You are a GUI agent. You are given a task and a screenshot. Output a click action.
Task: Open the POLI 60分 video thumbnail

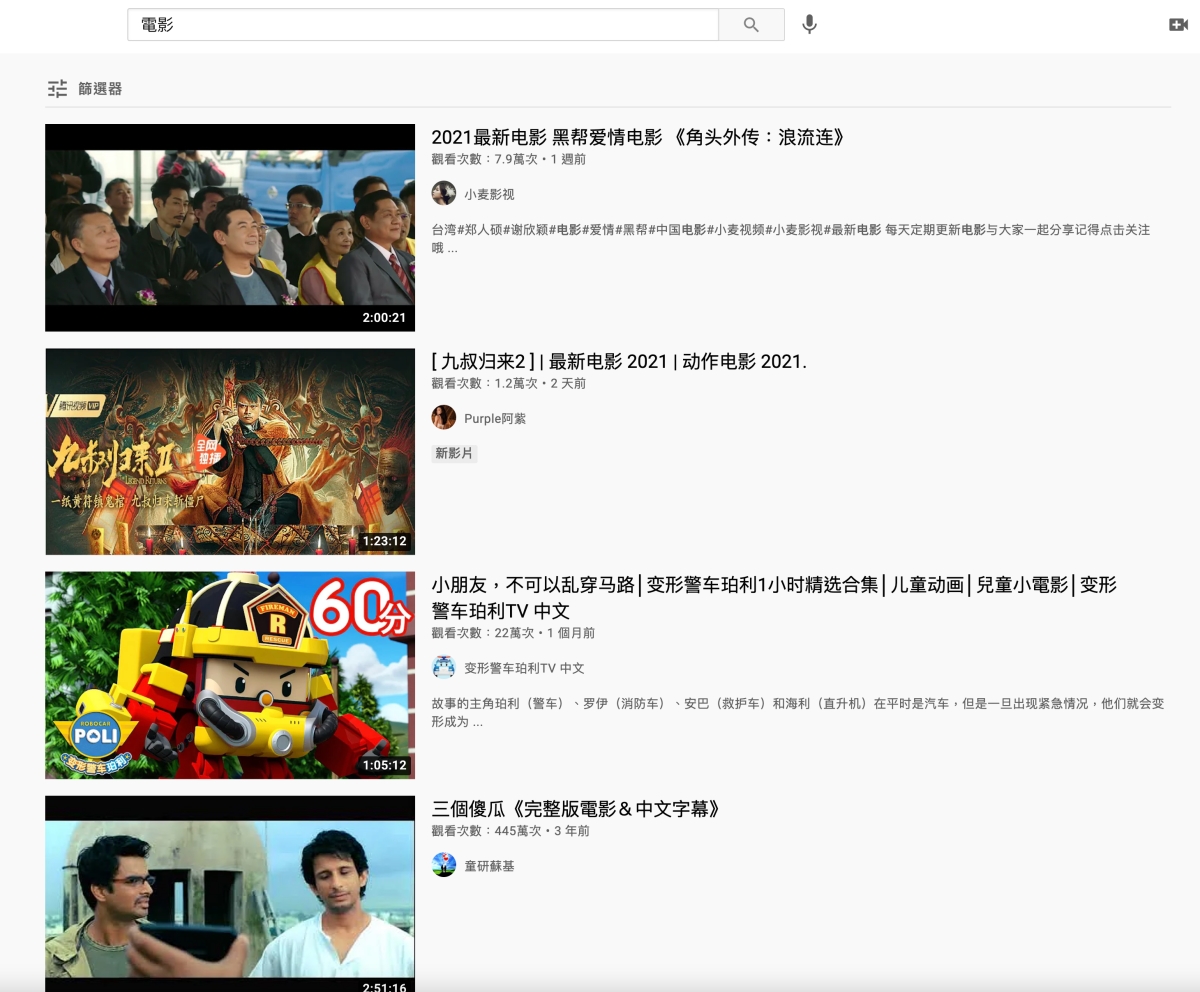230,675
